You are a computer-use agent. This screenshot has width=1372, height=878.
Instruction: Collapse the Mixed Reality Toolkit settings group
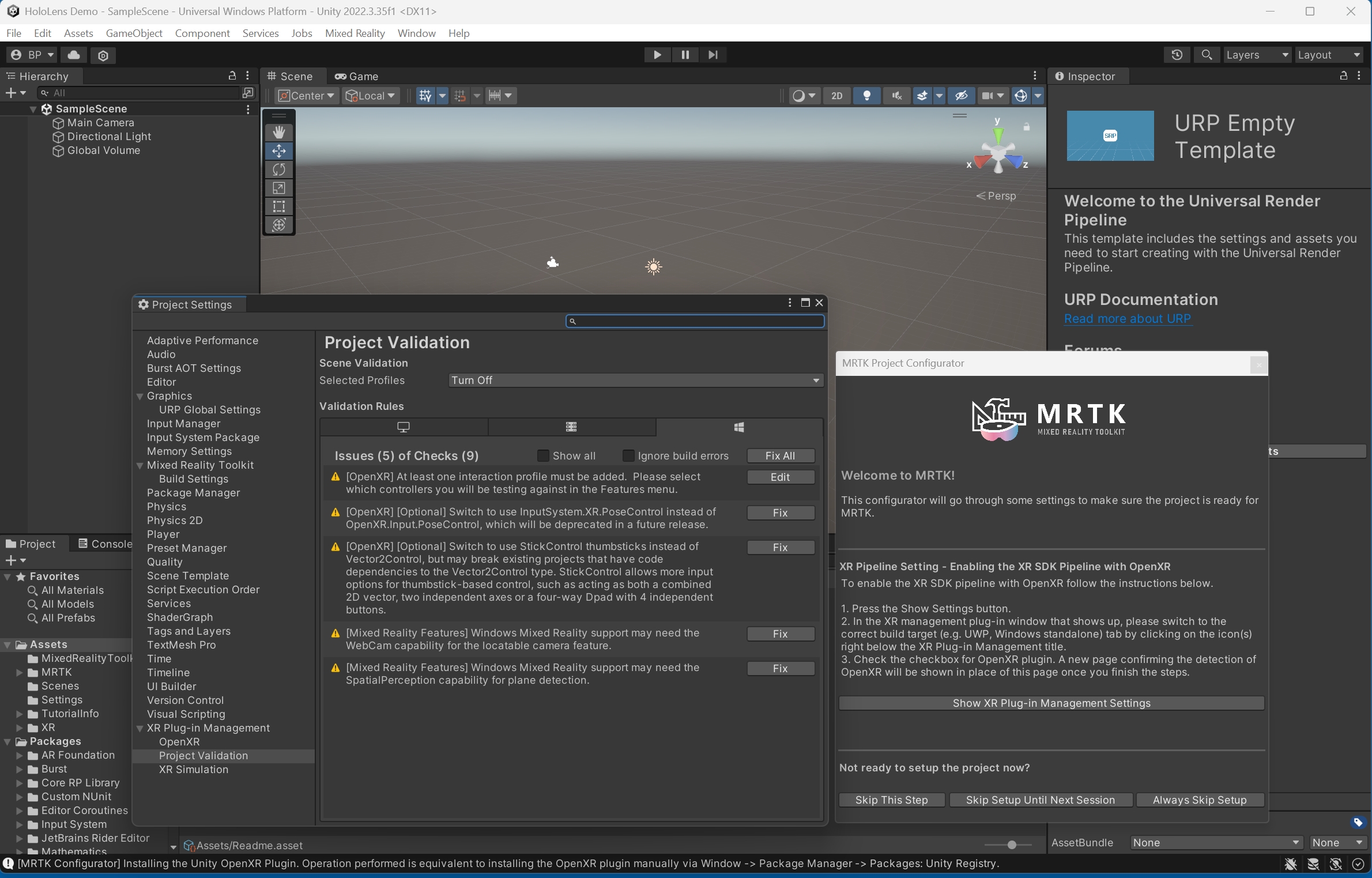pos(140,465)
